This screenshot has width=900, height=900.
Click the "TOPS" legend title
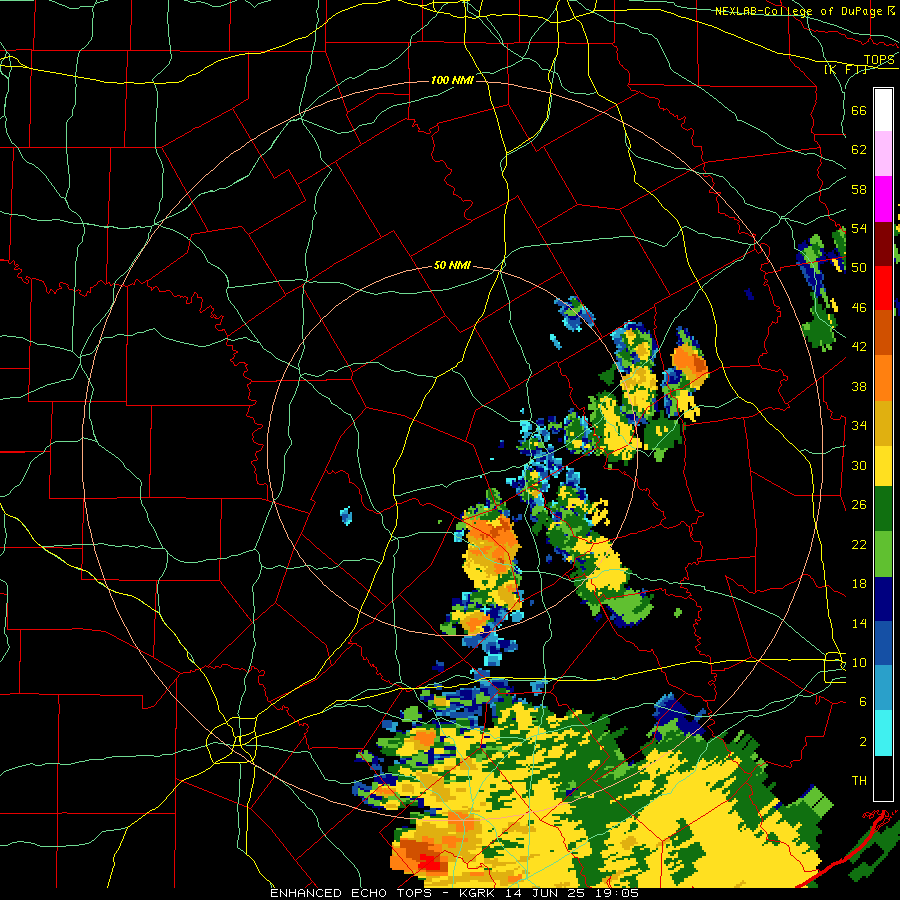click(879, 60)
